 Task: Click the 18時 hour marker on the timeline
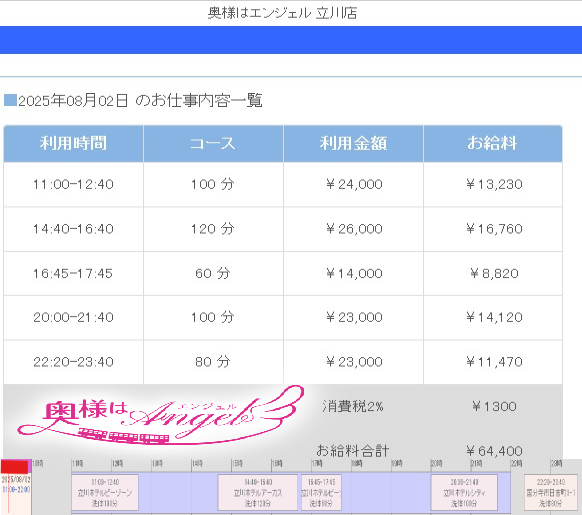click(357, 463)
